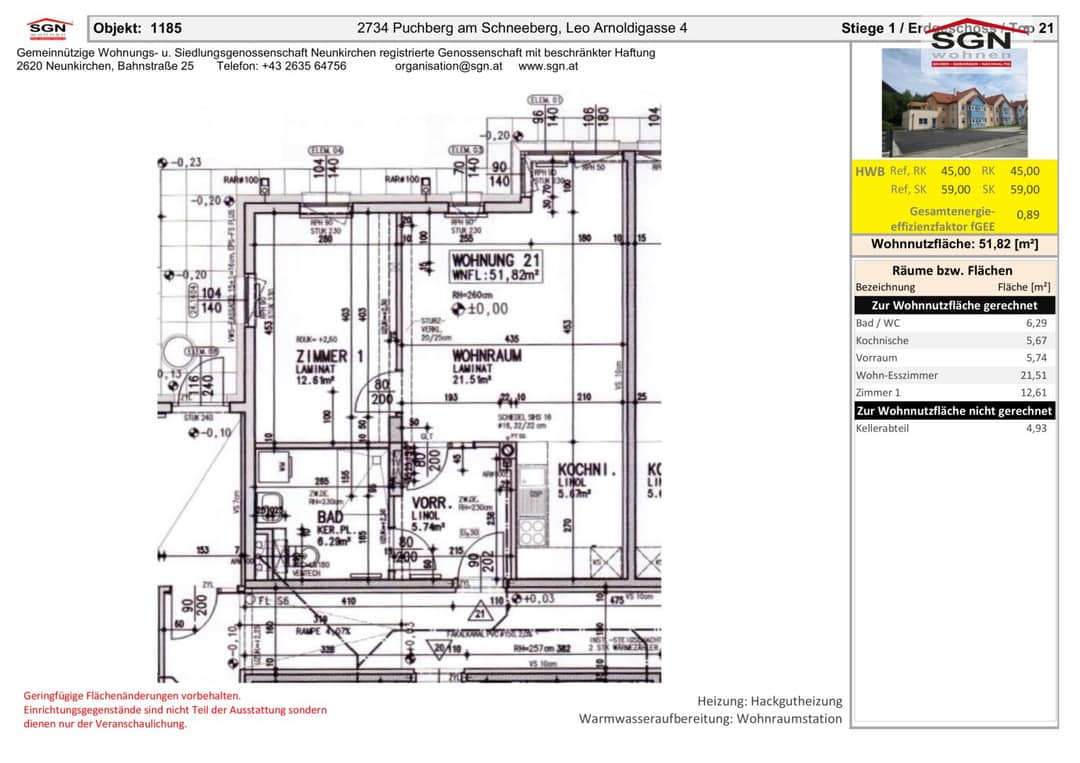Open the building photo thumbnail
This screenshot has height=763, width=1080.
tap(955, 103)
